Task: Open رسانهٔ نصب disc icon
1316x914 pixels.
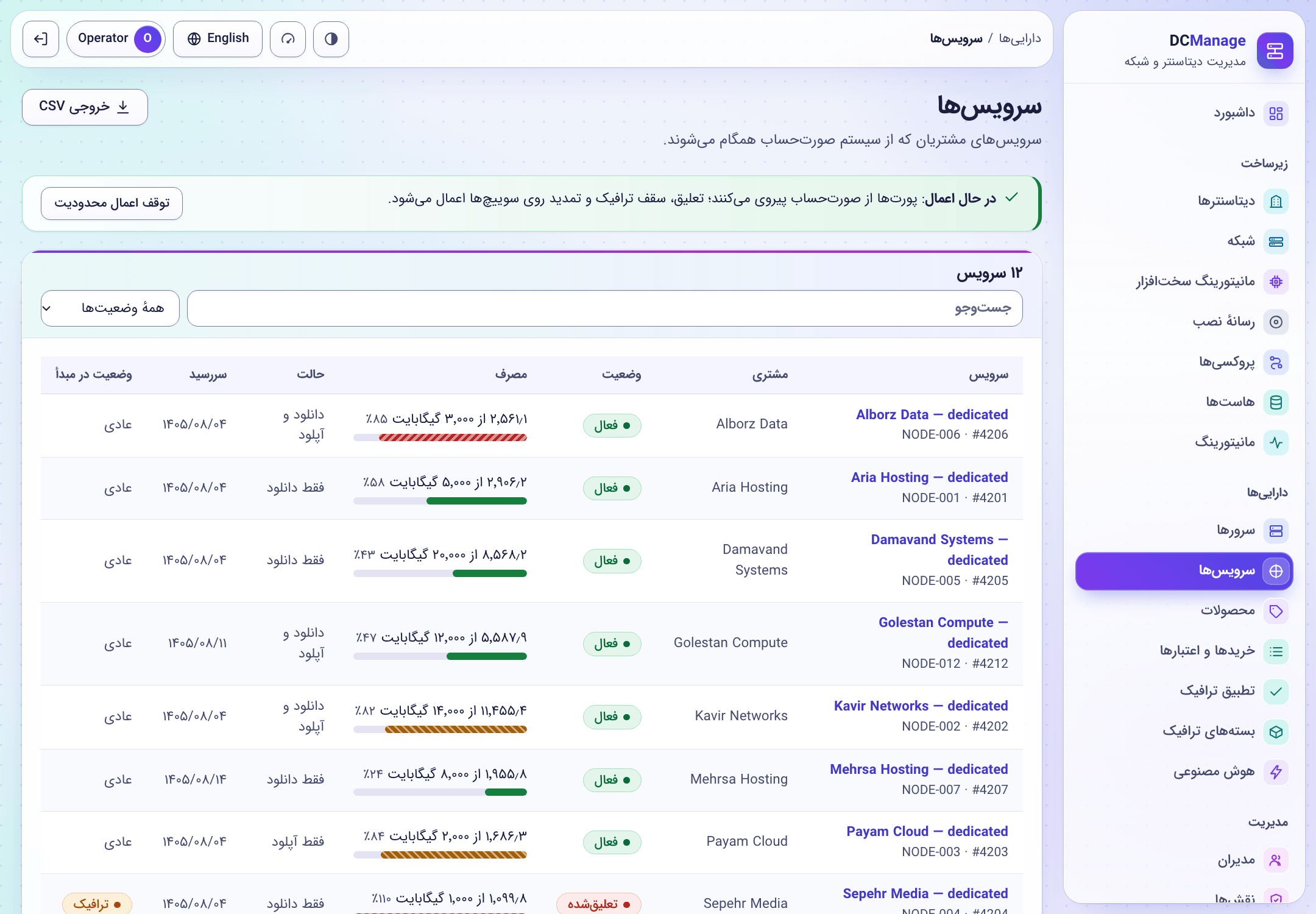Action: point(1276,322)
